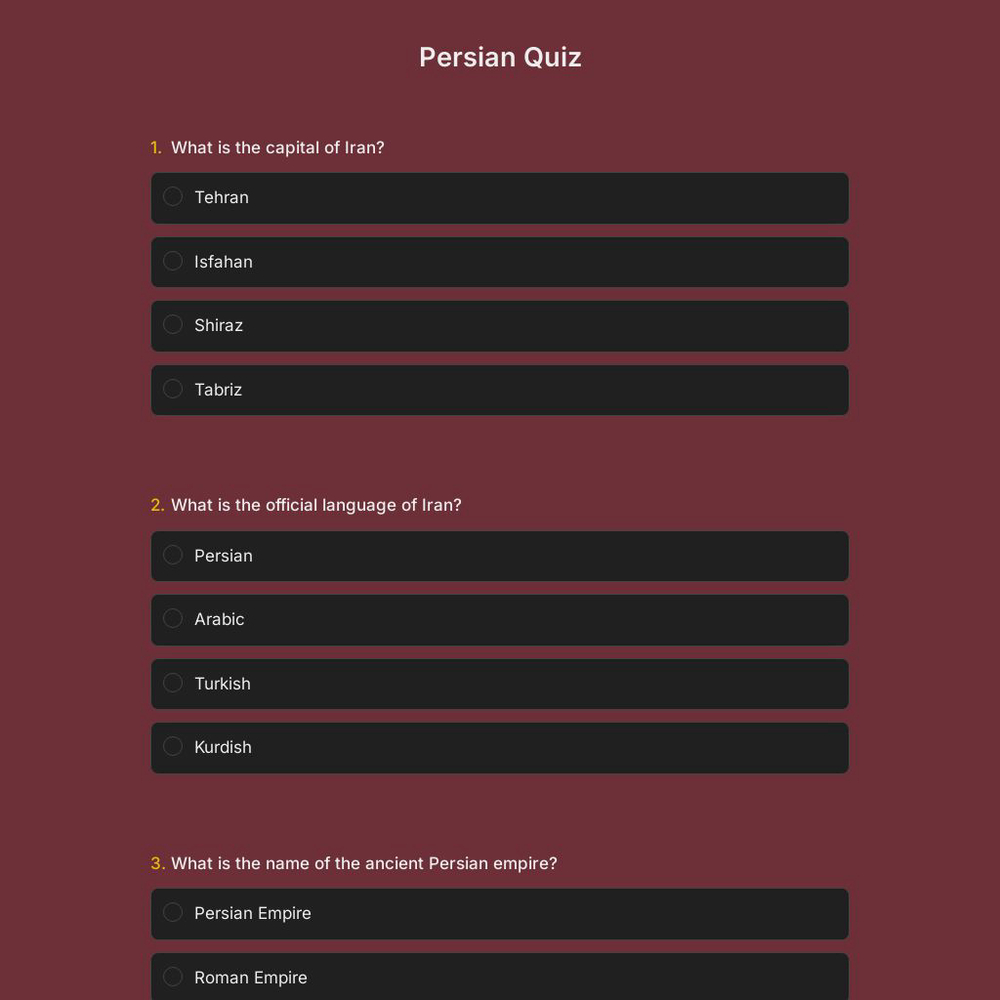Select Persian Empire for question three
Viewport: 1000px width, 1000px height.
click(172, 912)
